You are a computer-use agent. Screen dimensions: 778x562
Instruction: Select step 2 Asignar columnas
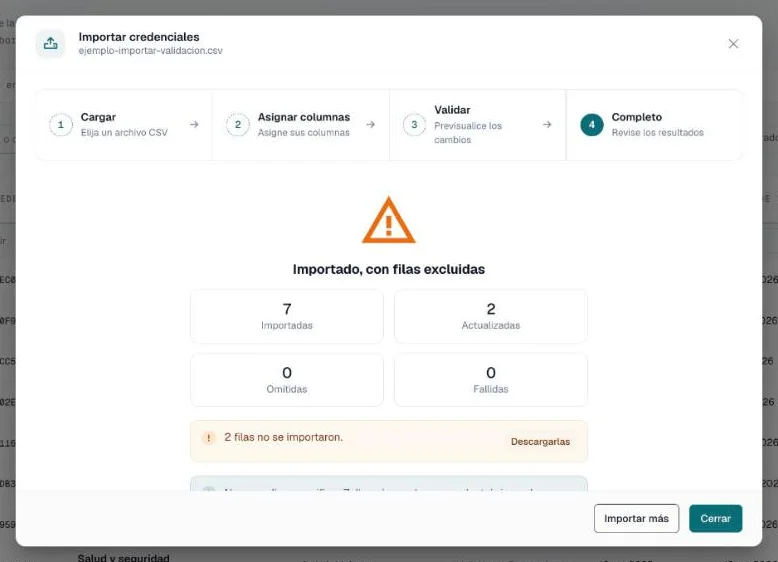point(301,125)
